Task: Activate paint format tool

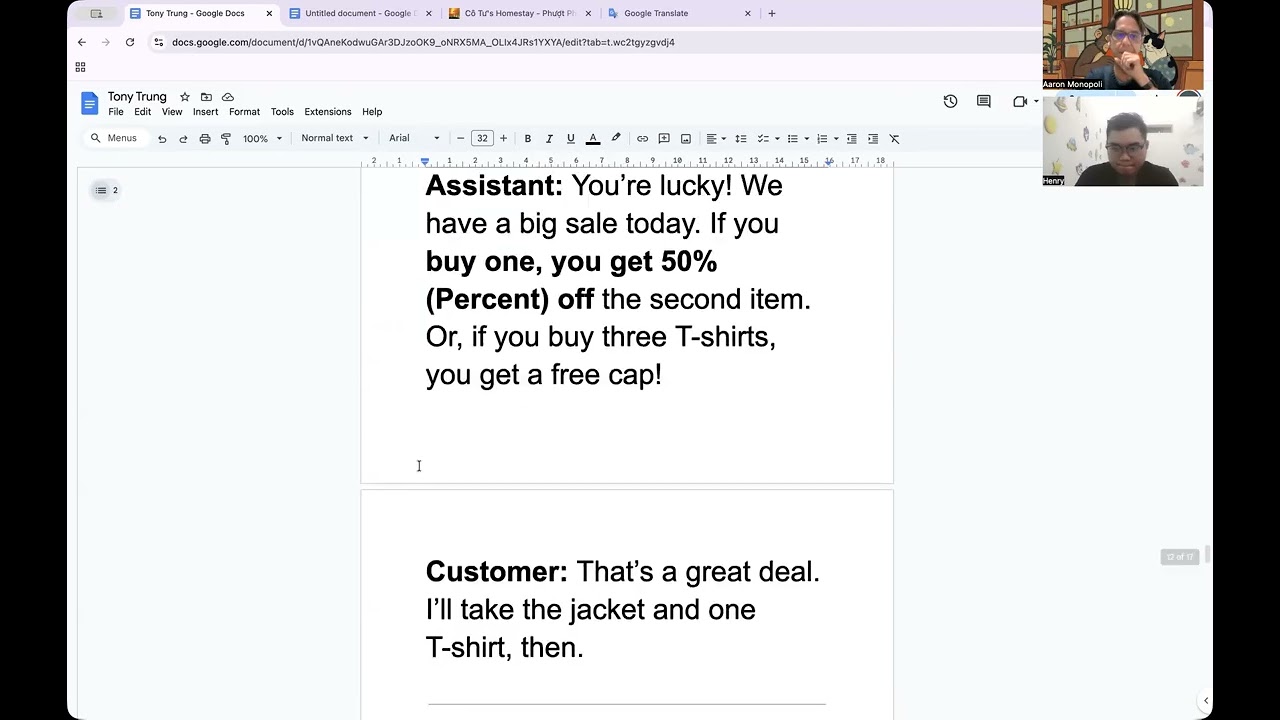Action: click(x=226, y=139)
